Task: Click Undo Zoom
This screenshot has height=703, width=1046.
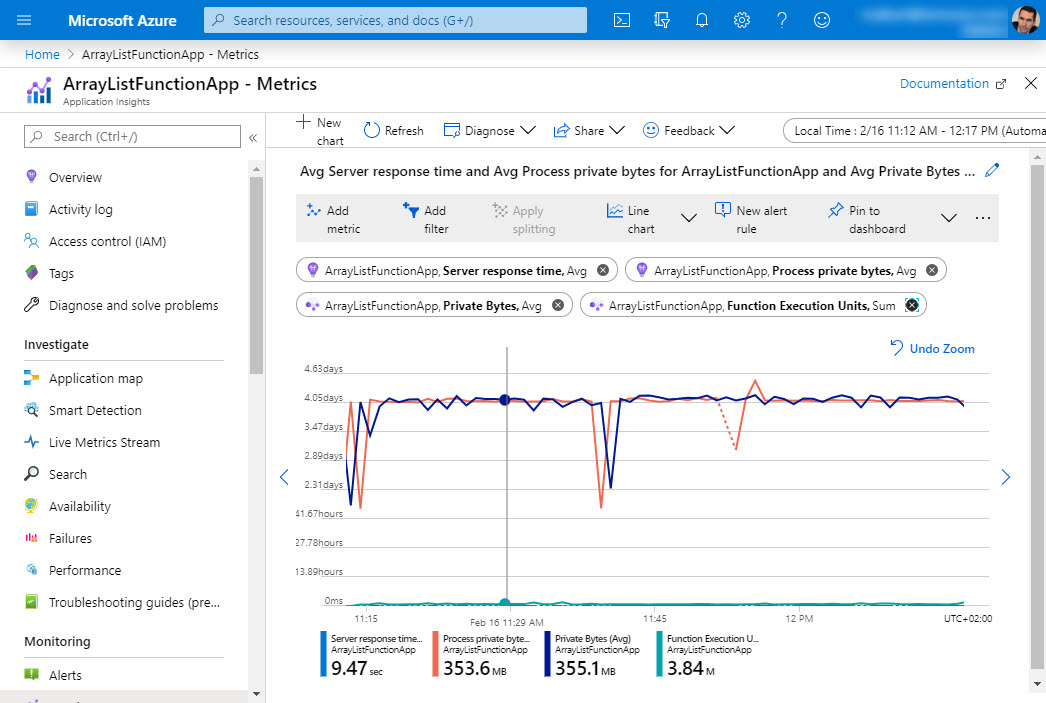Action: click(x=933, y=348)
